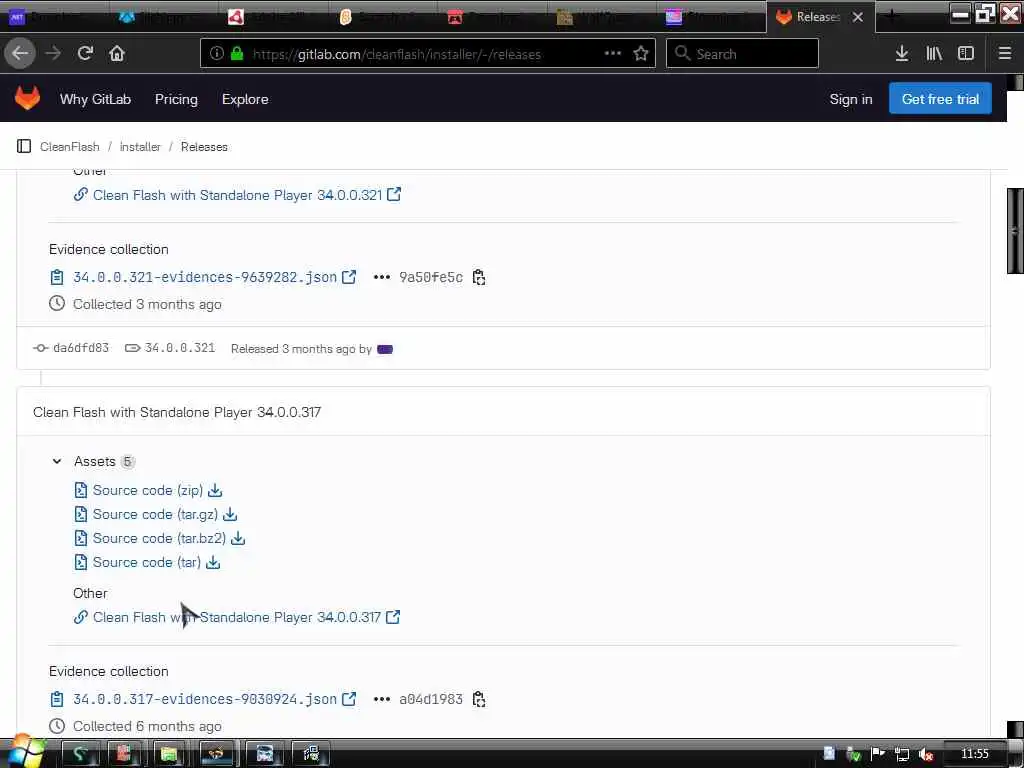This screenshot has height=768, width=1024.
Task: Go to installer breadcrumb
Action: 140,147
